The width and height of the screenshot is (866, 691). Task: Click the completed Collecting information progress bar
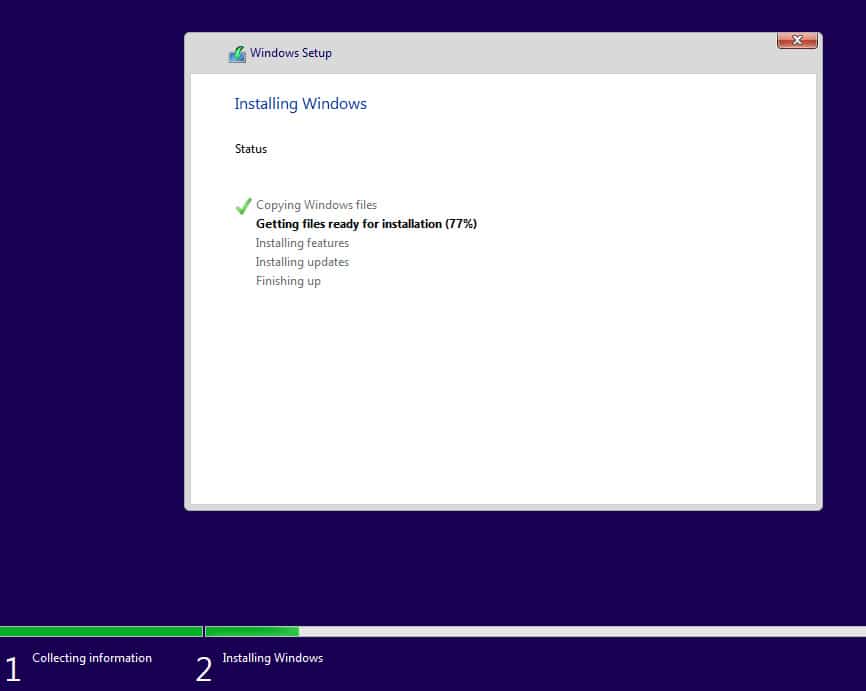tap(100, 631)
